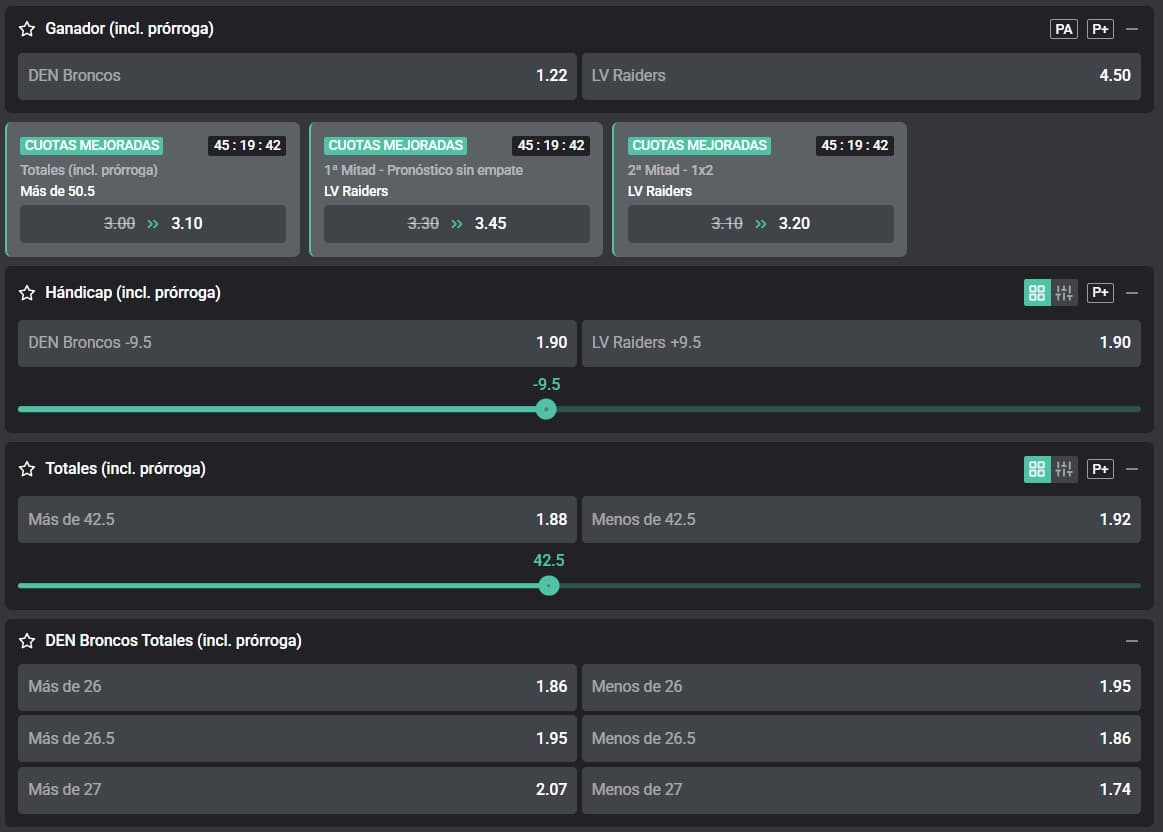Switch Hándicap to slider view
Image resolution: width=1163 pixels, height=832 pixels.
click(1064, 293)
